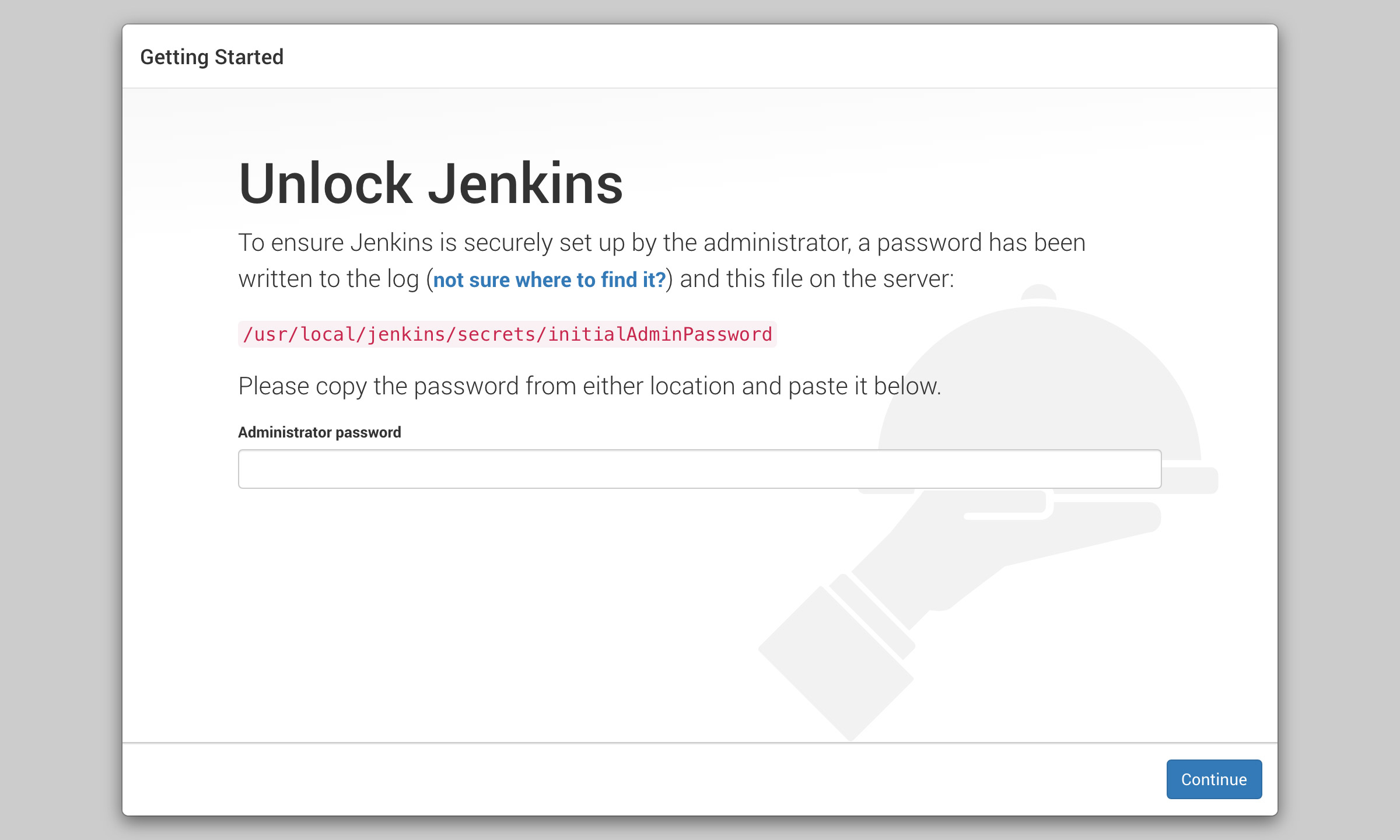The height and width of the screenshot is (840, 1400).
Task: Click the "Unlock Jenkins" heading
Action: tap(430, 184)
